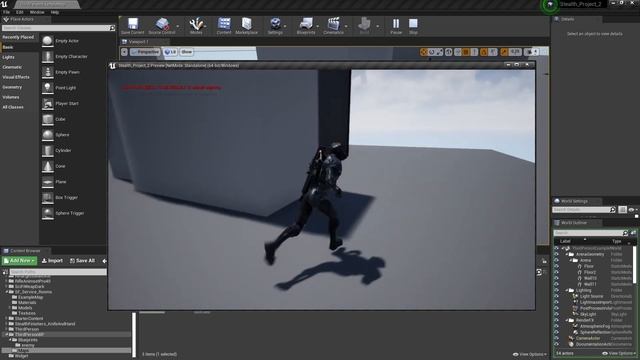Switch to the World Settings tab
Image resolution: width=640 pixels, height=360 pixels.
click(x=575, y=201)
